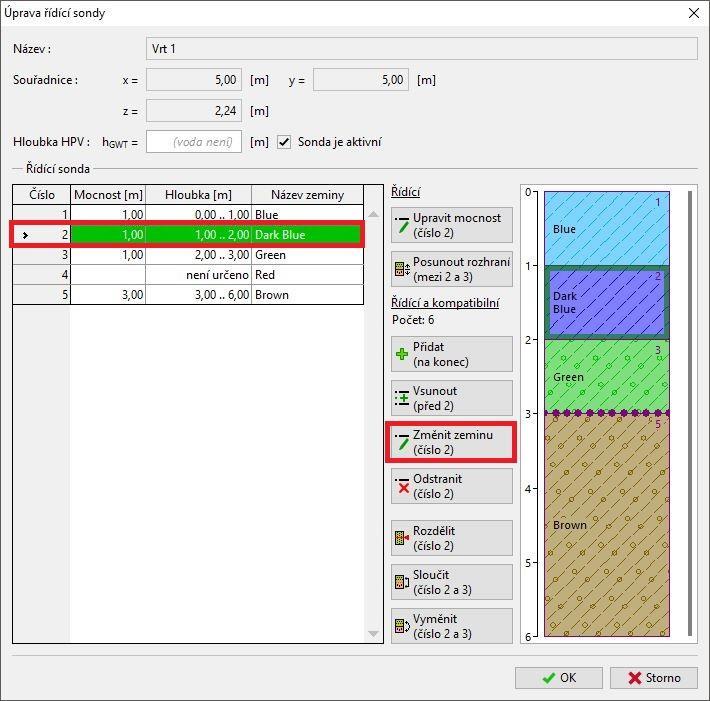Select the Blue soil name cell in row 1
Screen dimensions: 710x701
click(x=307, y=215)
